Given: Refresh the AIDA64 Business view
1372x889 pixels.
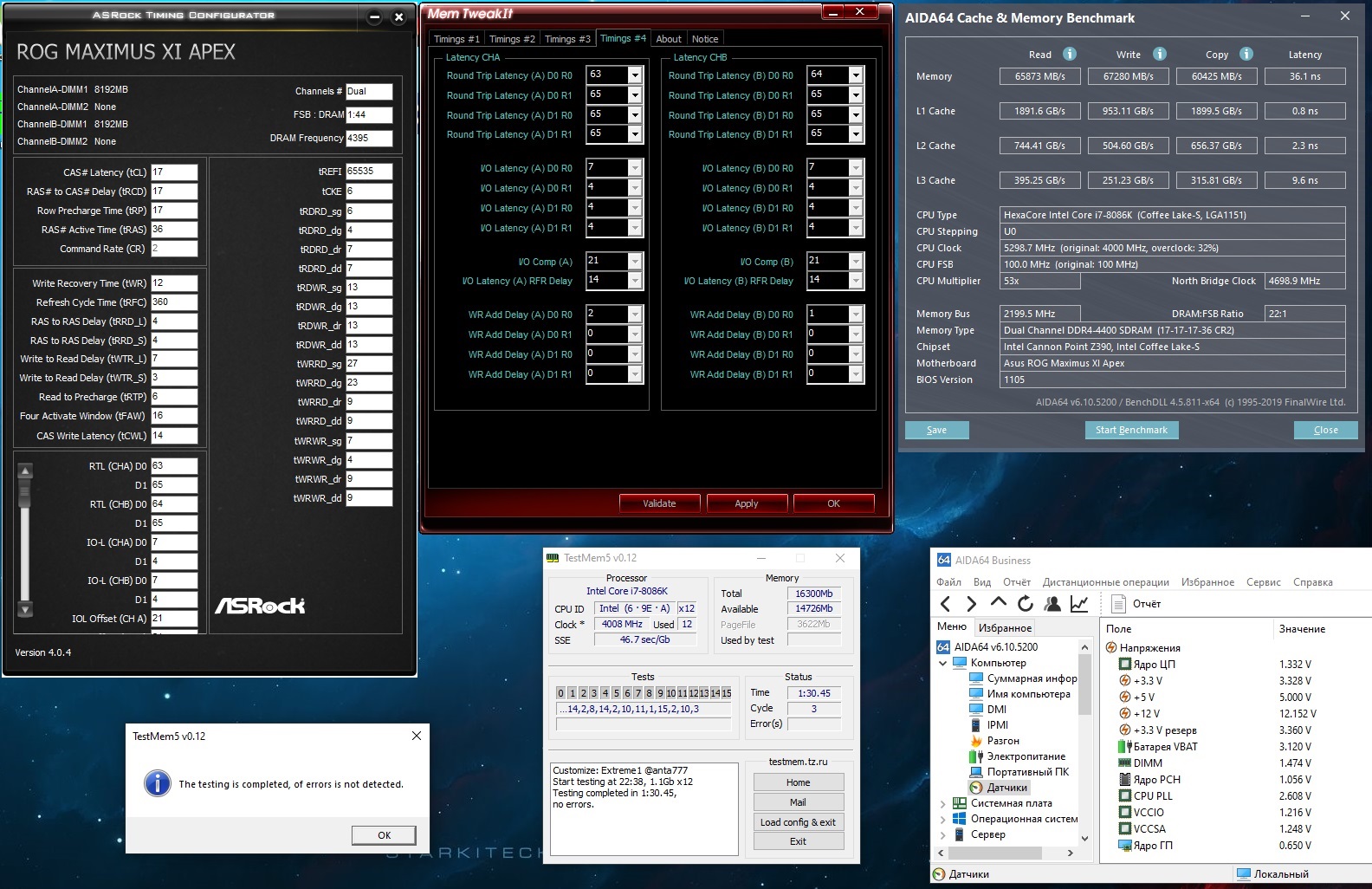Looking at the screenshot, I should click(1026, 604).
